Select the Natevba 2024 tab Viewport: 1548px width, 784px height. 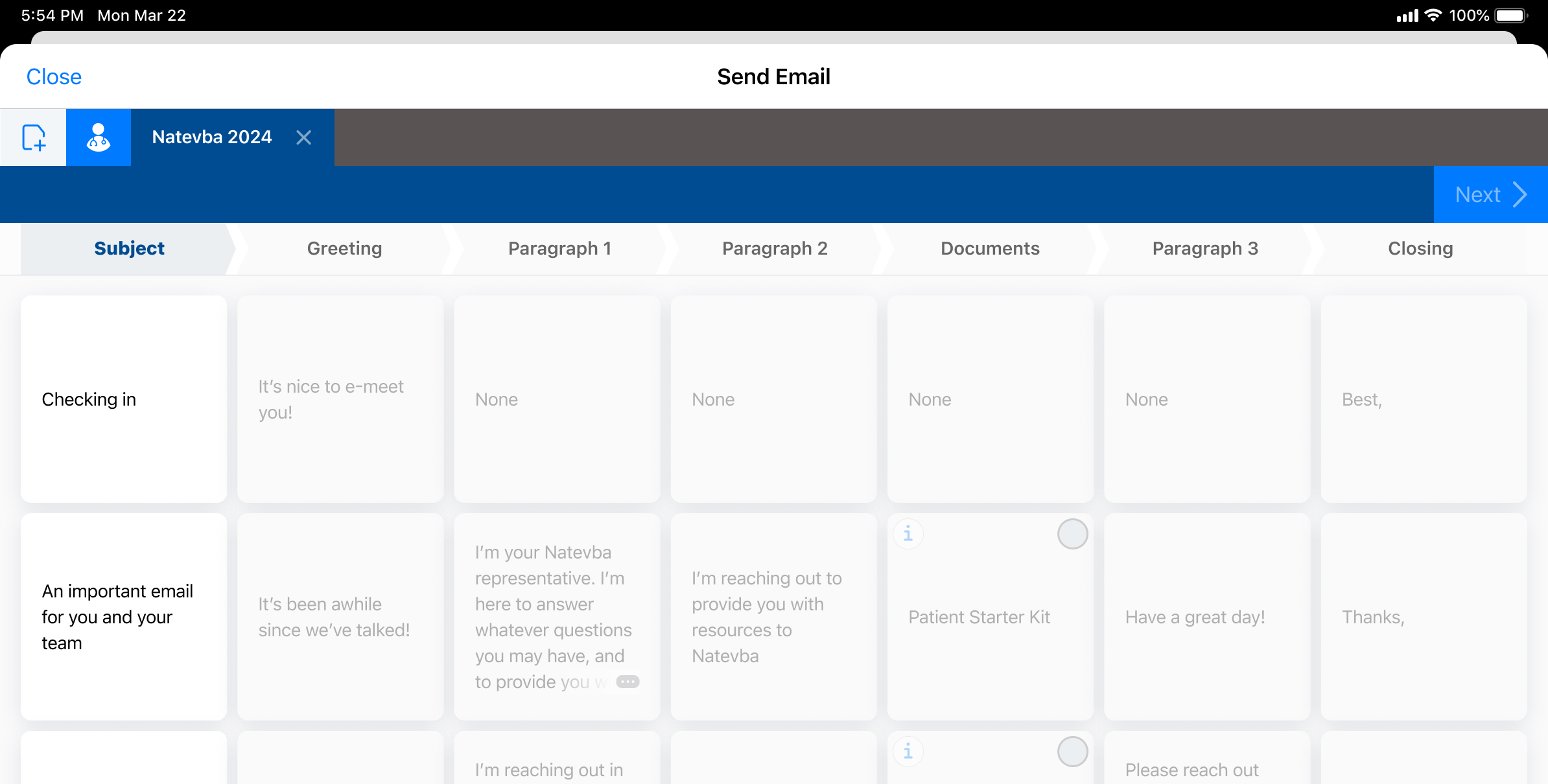(212, 137)
